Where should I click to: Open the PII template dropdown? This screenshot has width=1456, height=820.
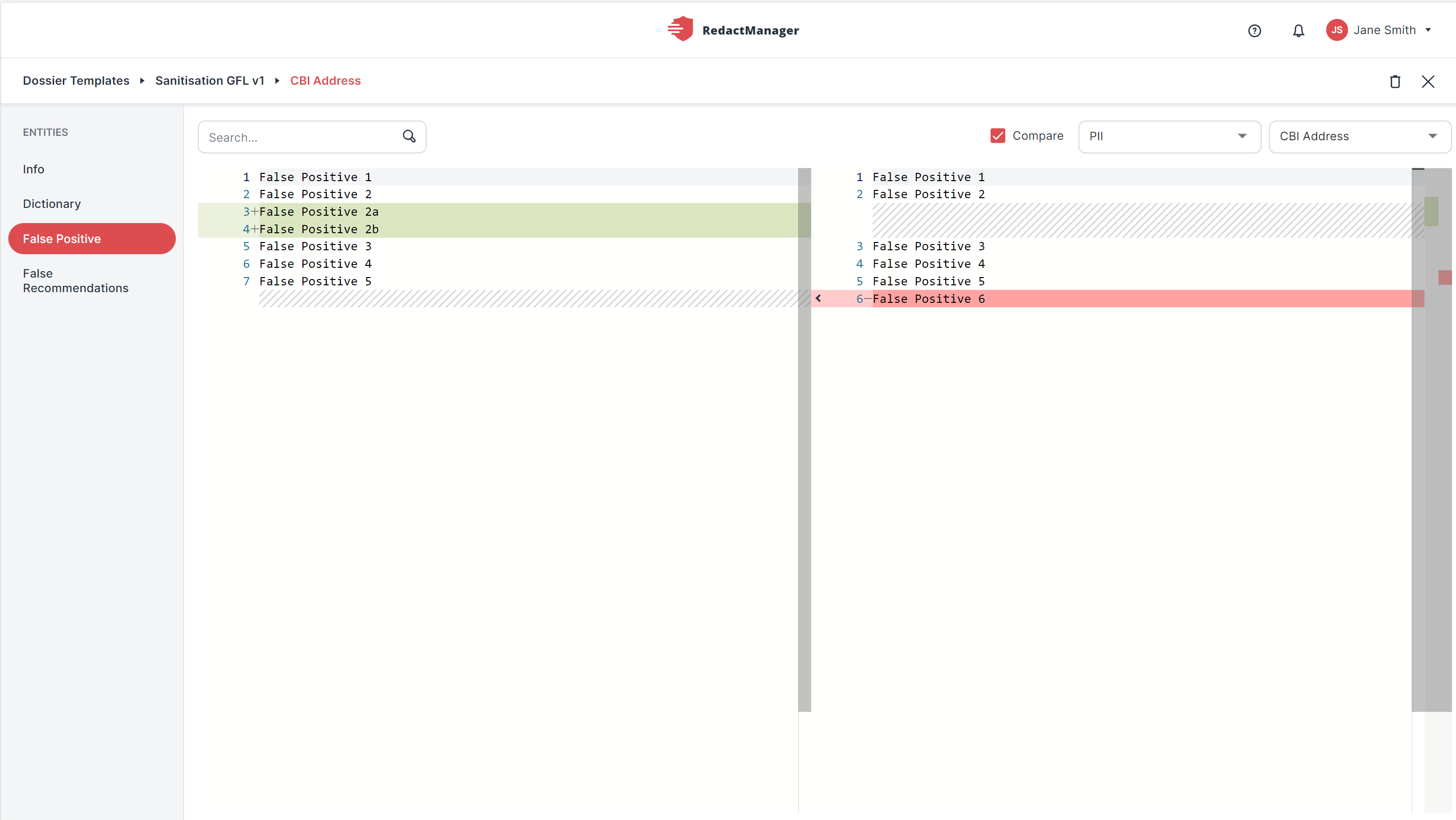pos(1169,136)
